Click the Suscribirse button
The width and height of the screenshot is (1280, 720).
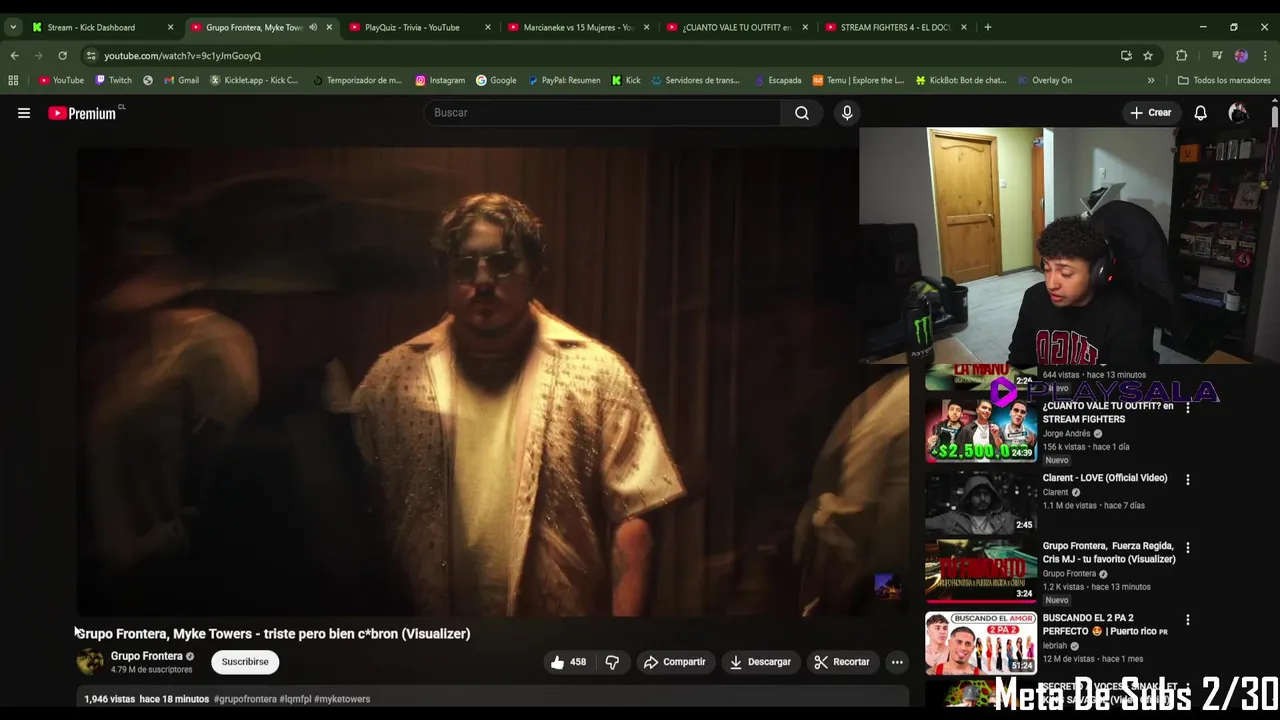pos(245,662)
